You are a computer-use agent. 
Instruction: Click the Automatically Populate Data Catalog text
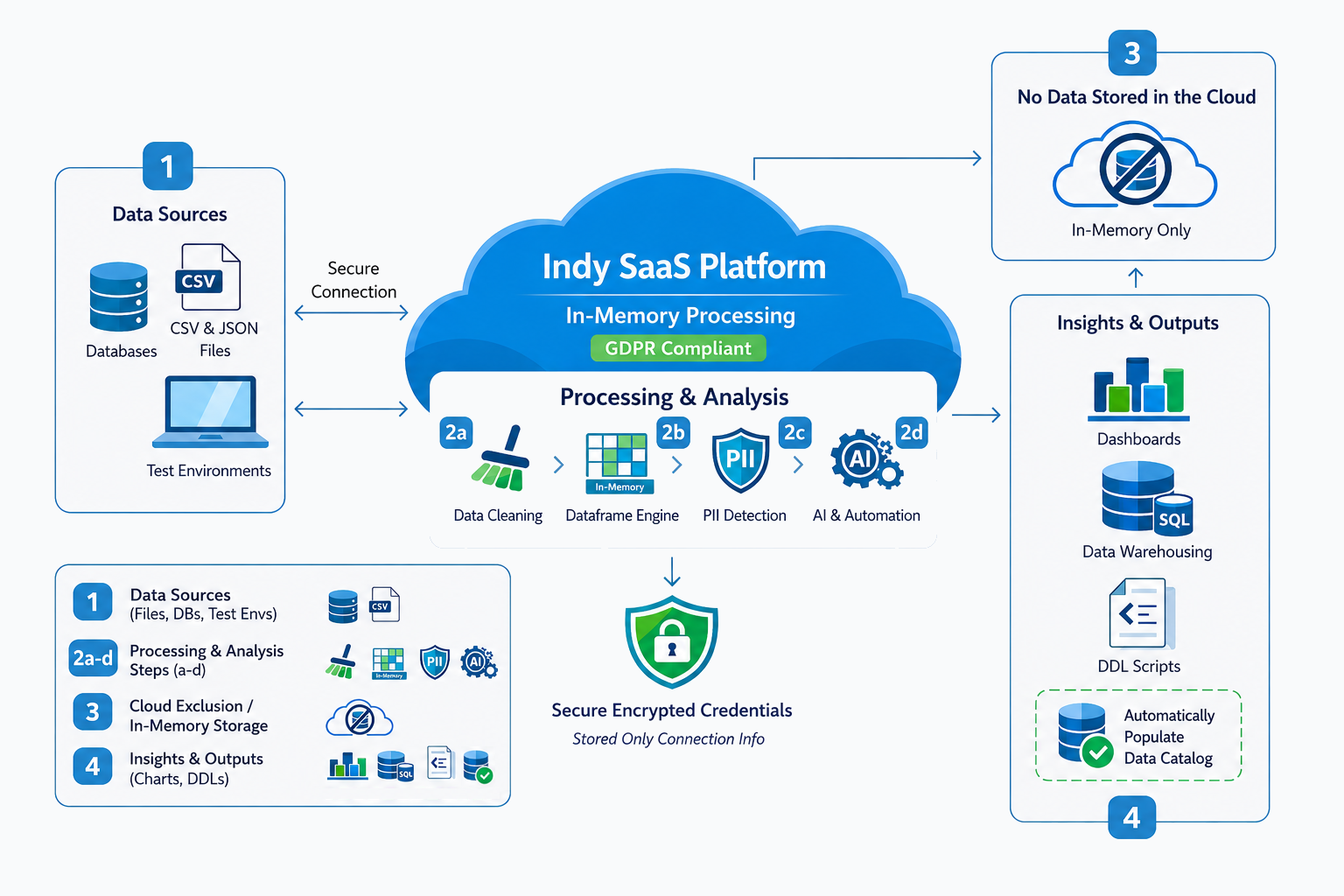pyautogui.click(x=1169, y=737)
